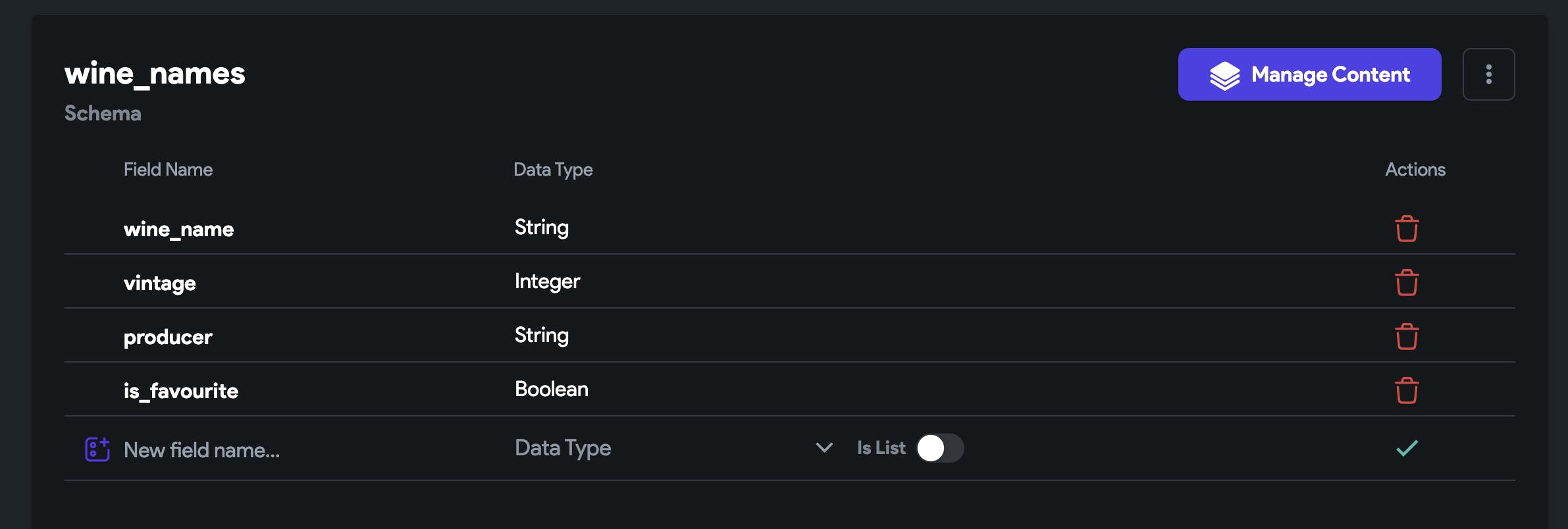Viewport: 1568px width, 529px height.
Task: Delete the wine_name field
Action: [x=1407, y=229]
